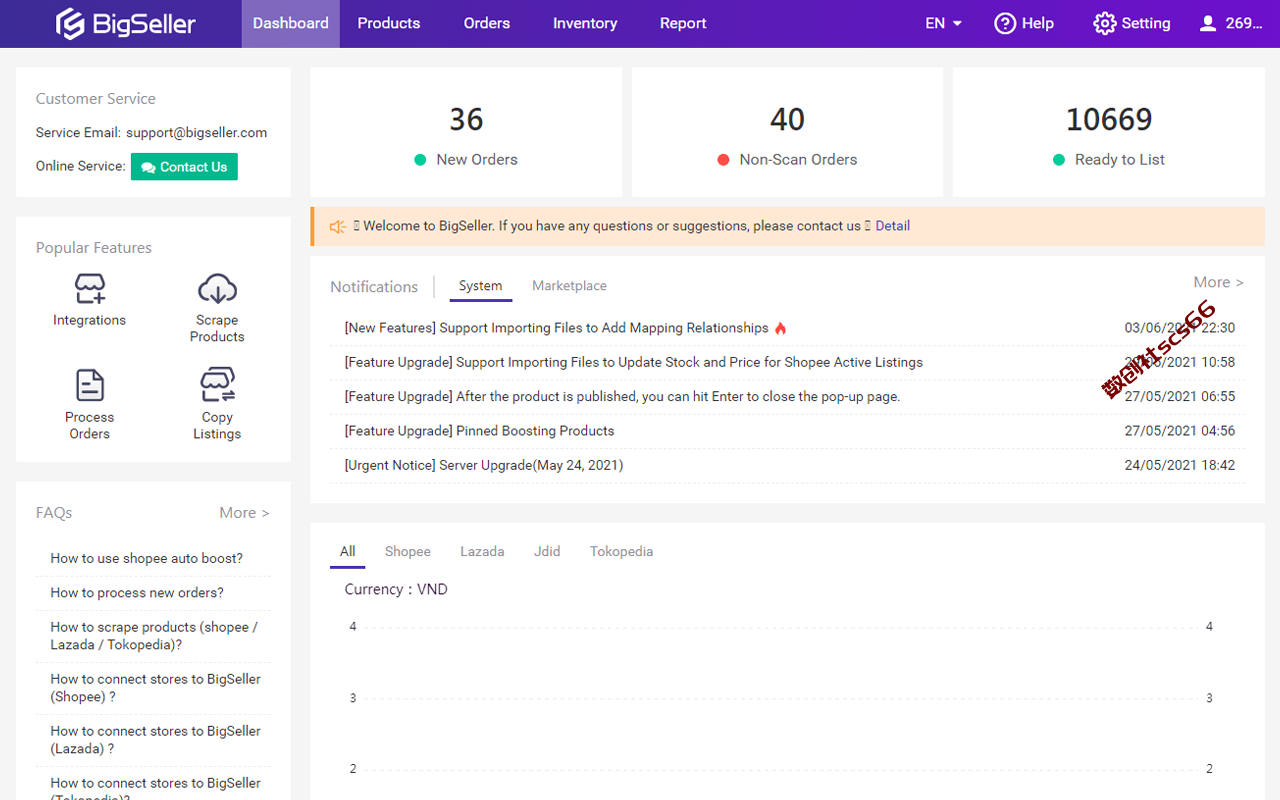This screenshot has width=1280, height=800.
Task: Open the Products menu
Action: click(389, 23)
